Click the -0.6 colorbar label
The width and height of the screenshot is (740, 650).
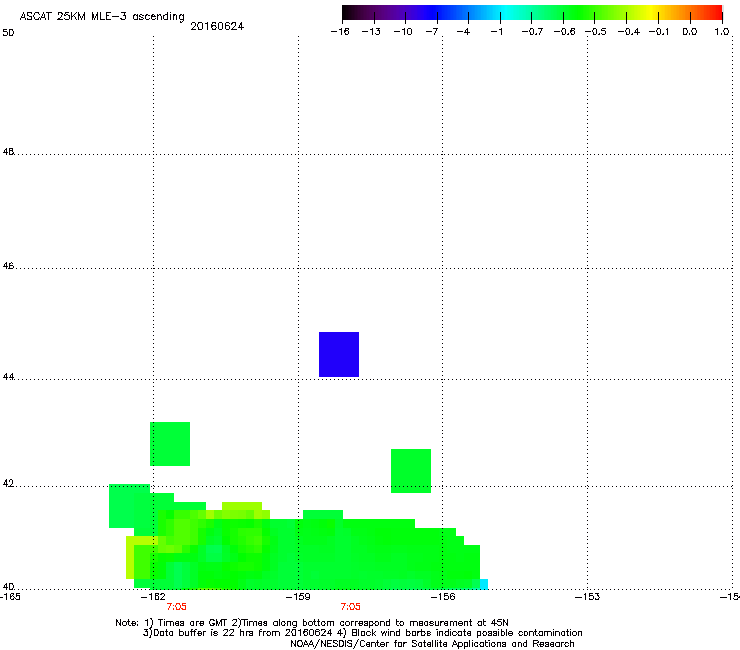564,32
